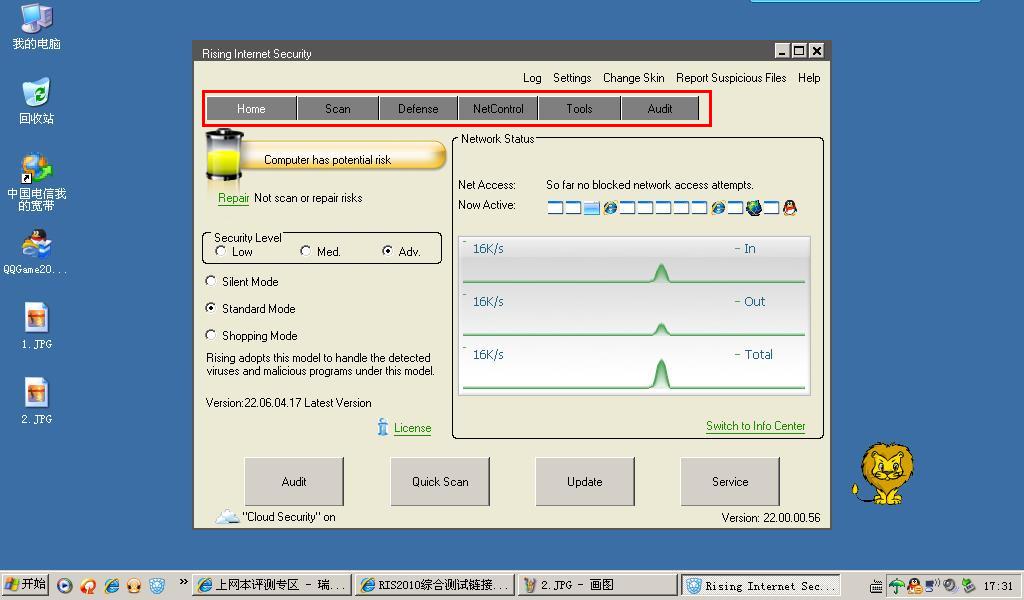Open the volume speaker tray icon

(x=950, y=586)
